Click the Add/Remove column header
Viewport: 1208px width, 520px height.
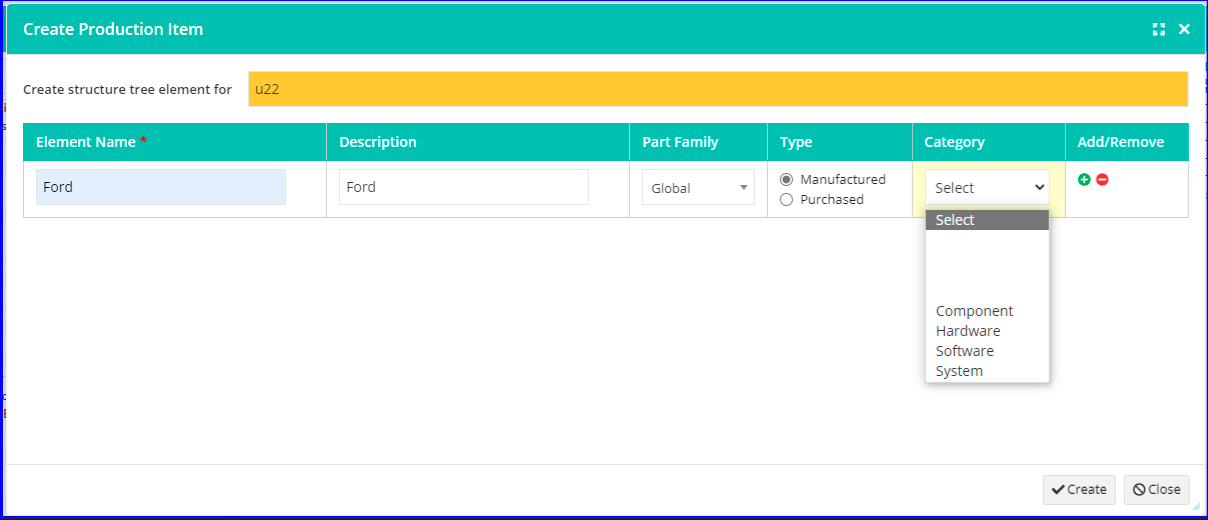pyautogui.click(x=1127, y=142)
